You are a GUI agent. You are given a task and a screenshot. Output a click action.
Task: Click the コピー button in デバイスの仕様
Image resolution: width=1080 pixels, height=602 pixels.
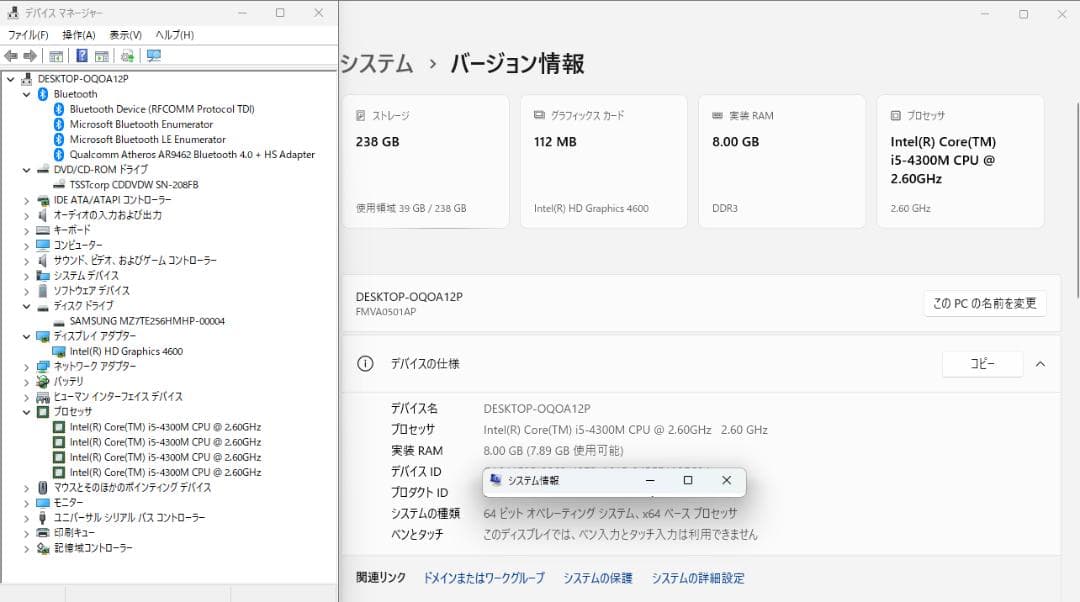982,364
